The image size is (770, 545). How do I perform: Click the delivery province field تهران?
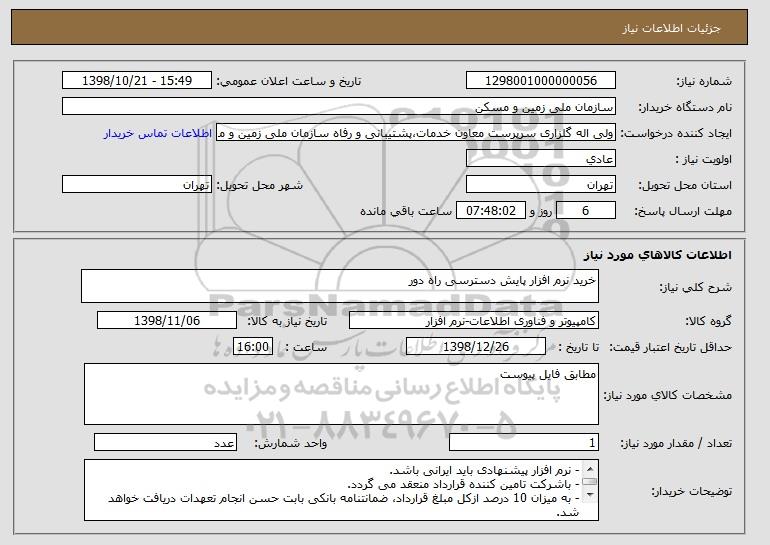[x=541, y=185]
